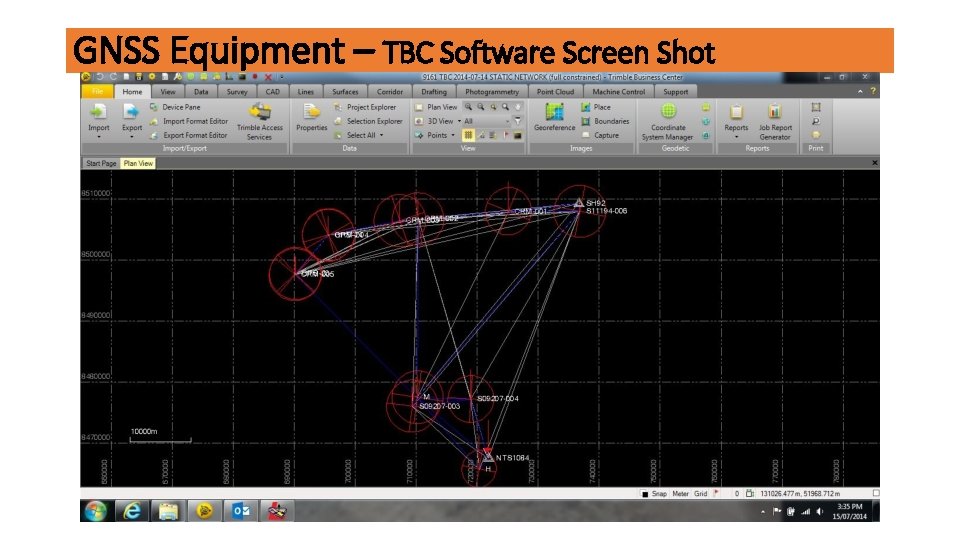This screenshot has height=540, width=960.
Task: Switch to the Surfaces ribbon tab
Action: pos(345,91)
